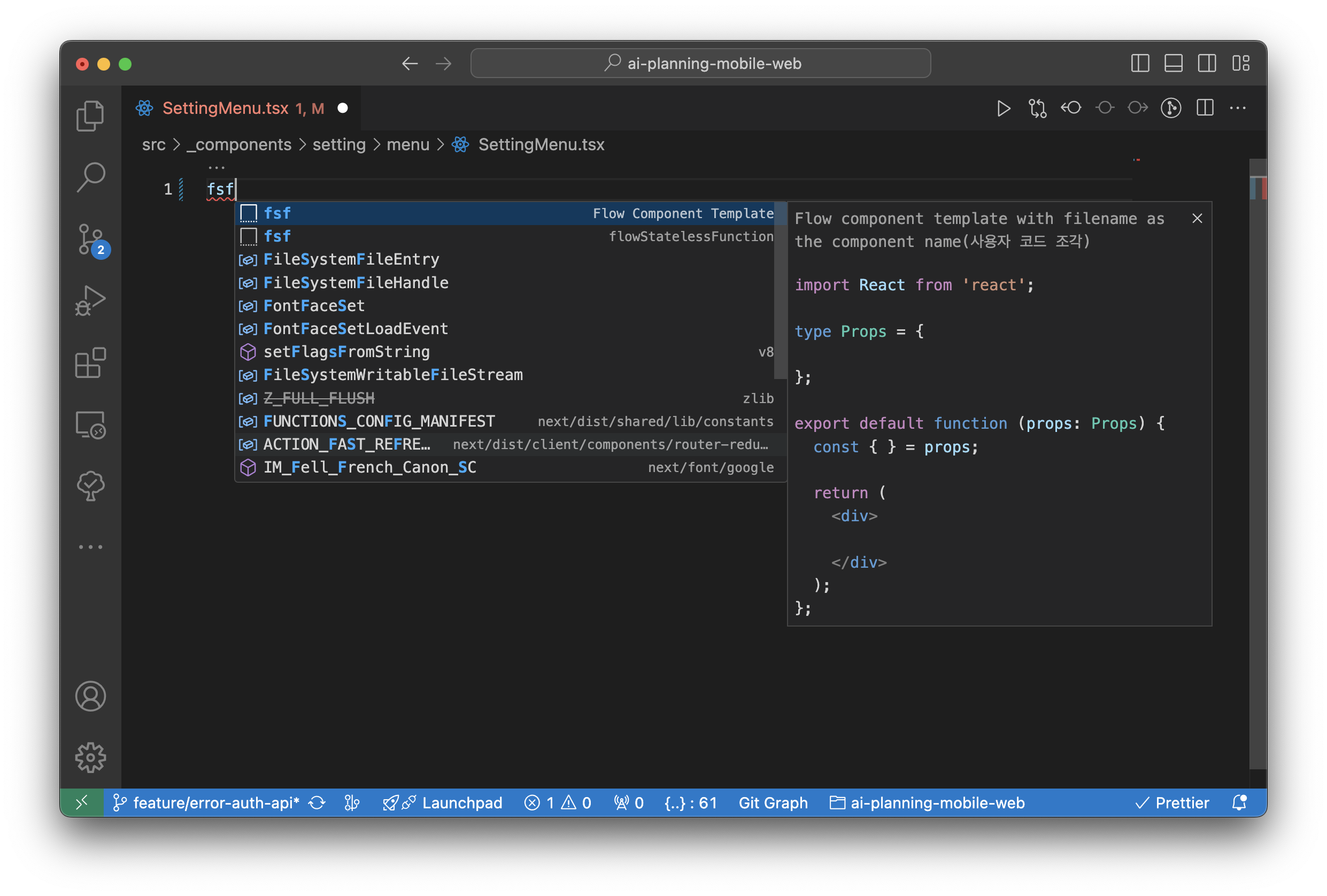Open the Extensions view

(90, 362)
